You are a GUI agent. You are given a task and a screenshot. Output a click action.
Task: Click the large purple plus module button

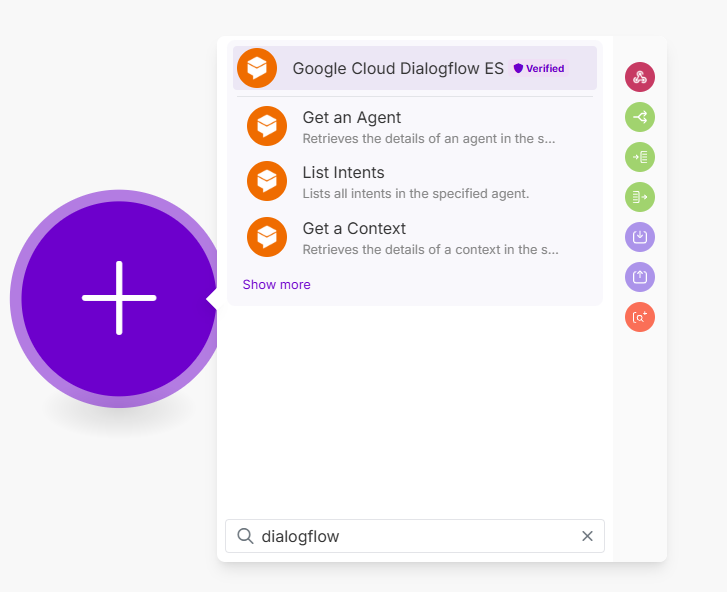[x=119, y=299]
